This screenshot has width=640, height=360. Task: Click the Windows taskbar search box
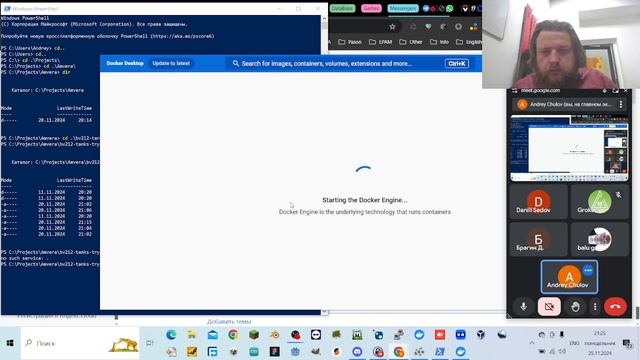[80, 343]
